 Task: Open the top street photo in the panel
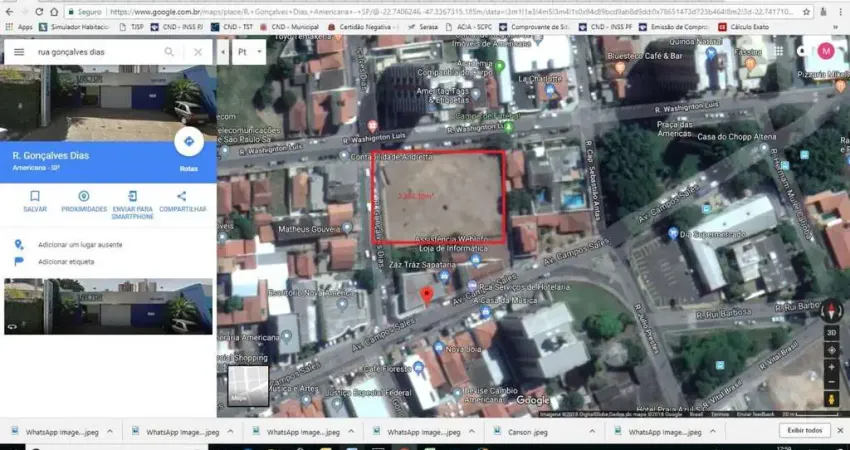point(108,103)
